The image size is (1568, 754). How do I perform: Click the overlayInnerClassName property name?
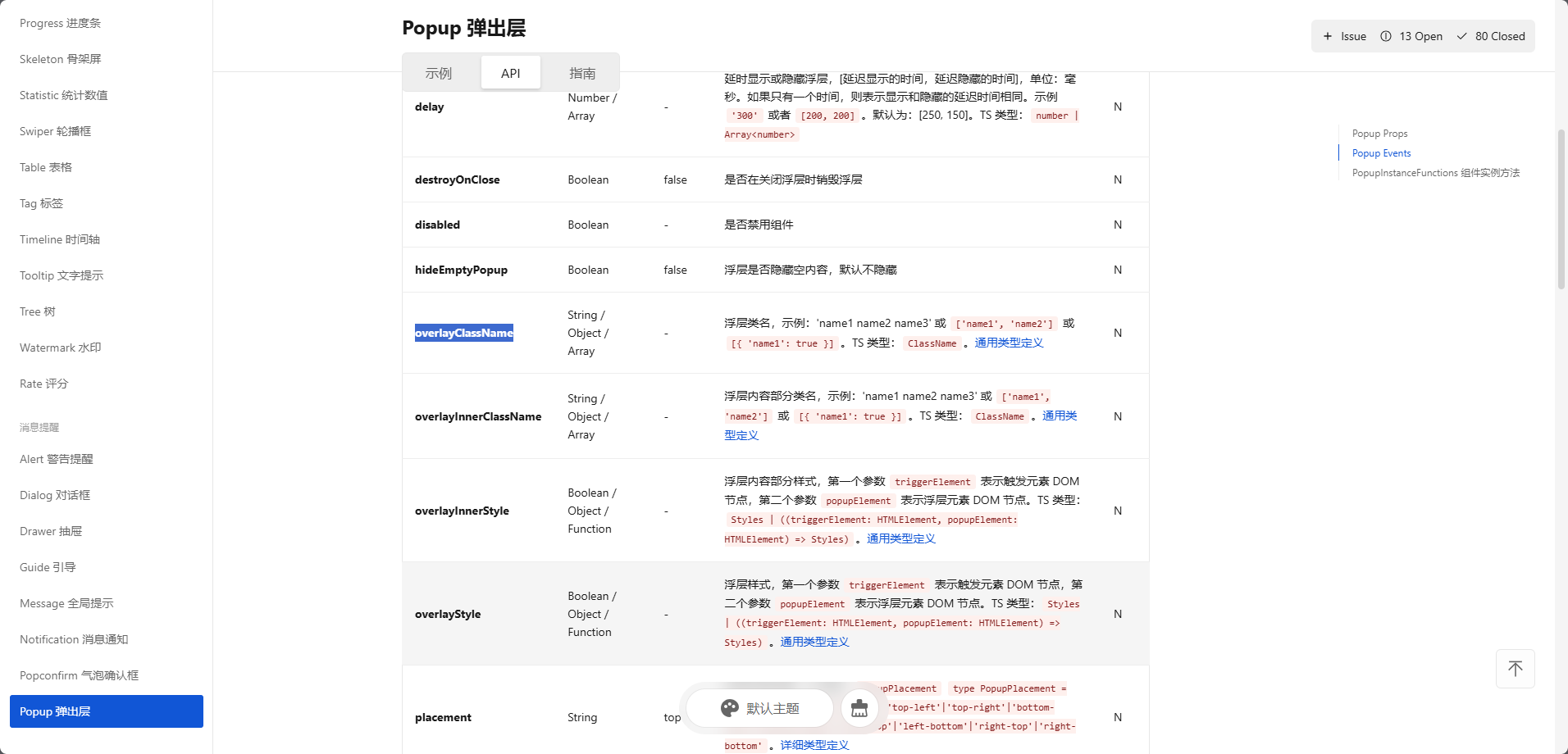point(478,416)
